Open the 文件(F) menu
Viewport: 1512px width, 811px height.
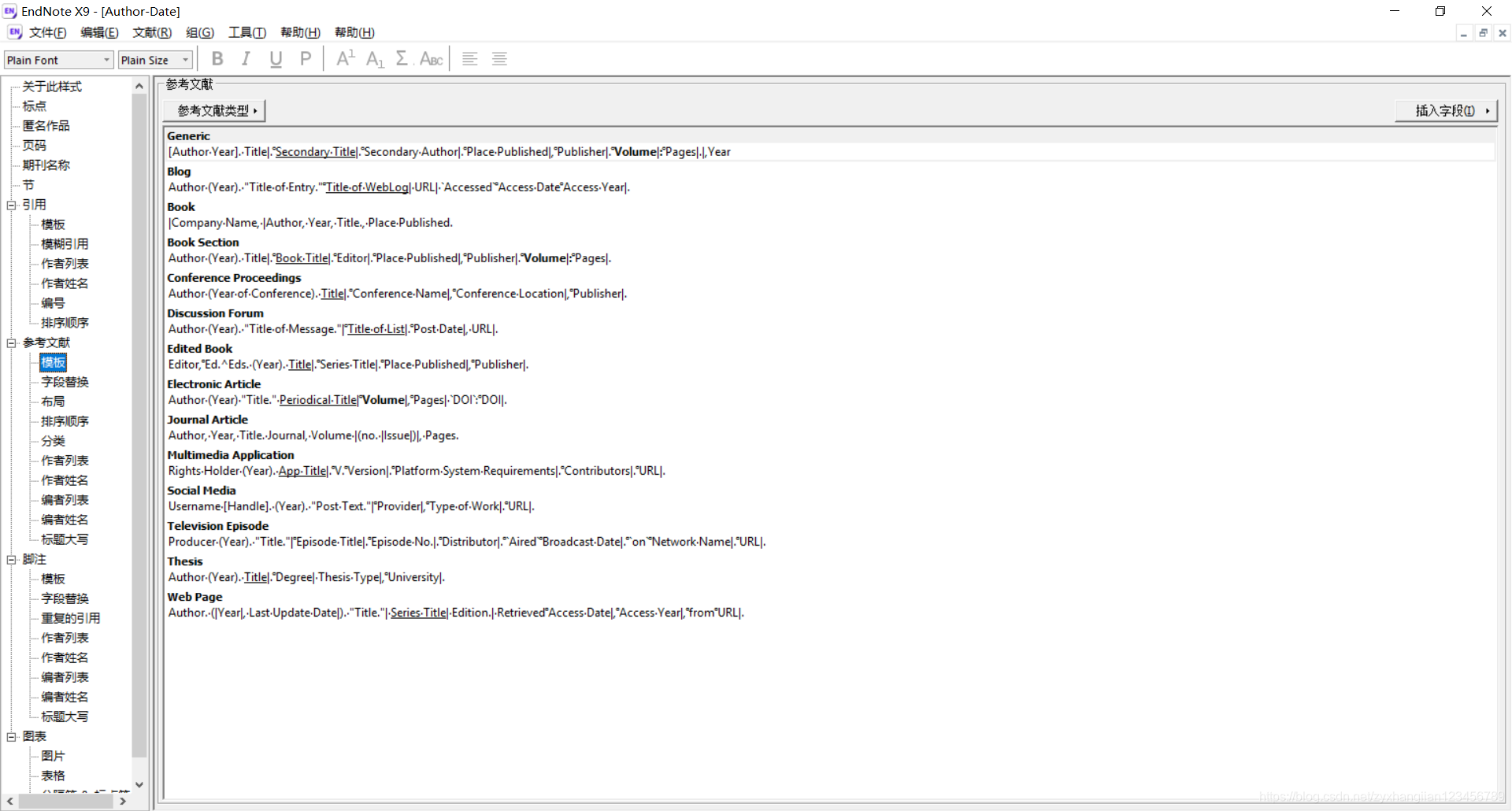click(x=47, y=32)
